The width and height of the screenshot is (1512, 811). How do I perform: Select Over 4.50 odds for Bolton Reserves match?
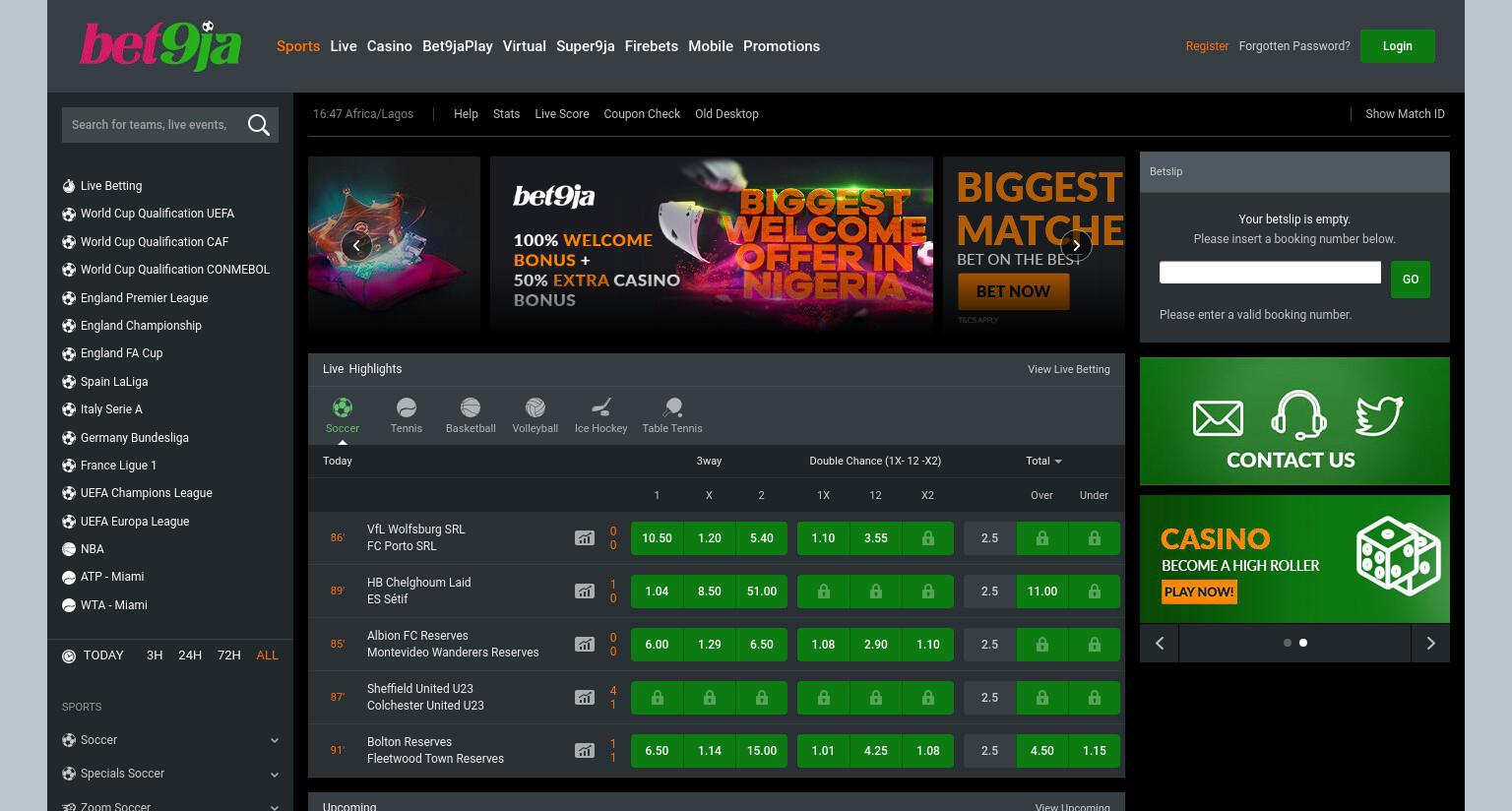click(x=1042, y=751)
